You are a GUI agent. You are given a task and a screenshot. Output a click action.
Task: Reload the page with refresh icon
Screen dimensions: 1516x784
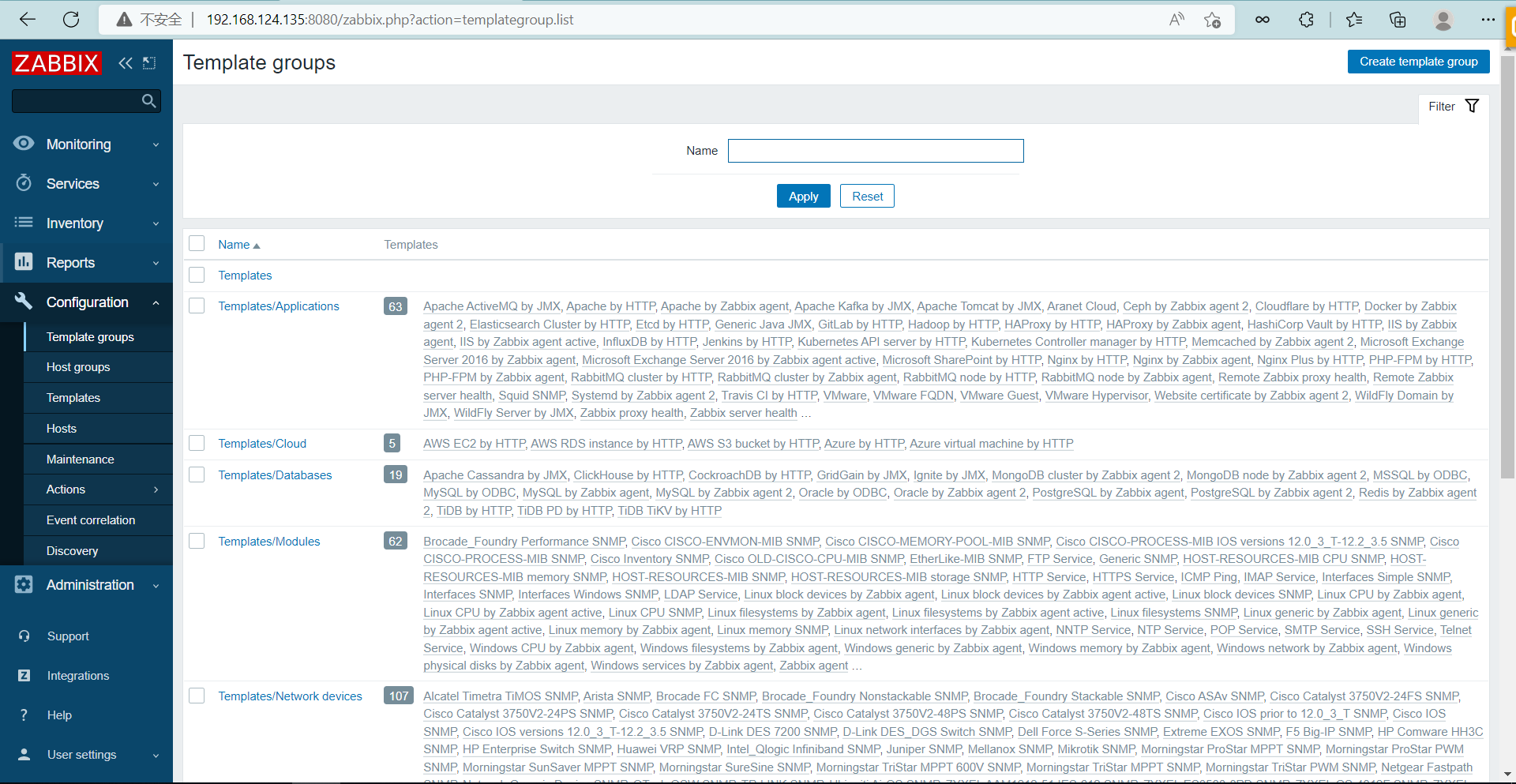click(x=71, y=20)
